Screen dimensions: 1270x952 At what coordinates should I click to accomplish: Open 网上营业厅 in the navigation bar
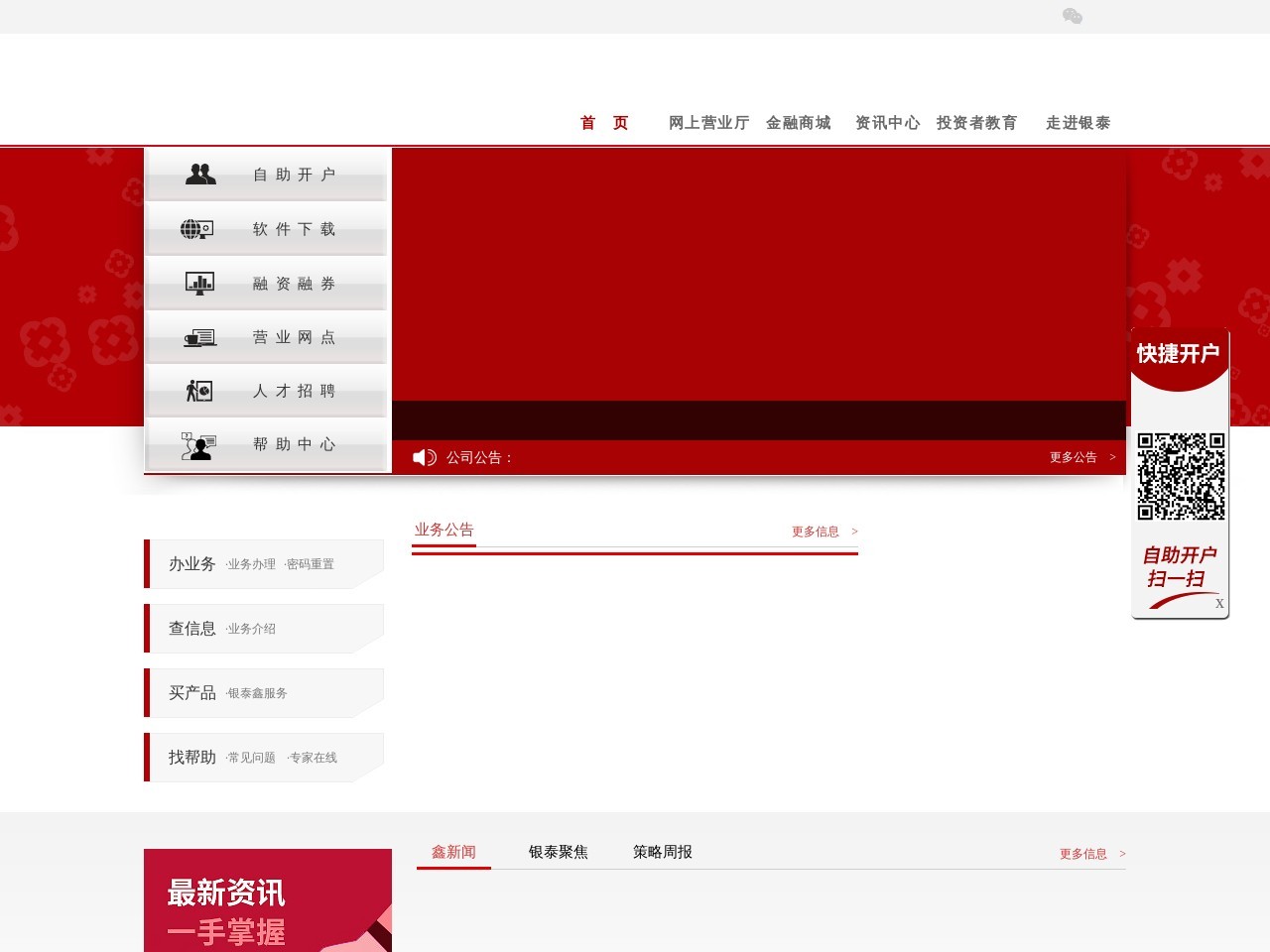(x=708, y=123)
